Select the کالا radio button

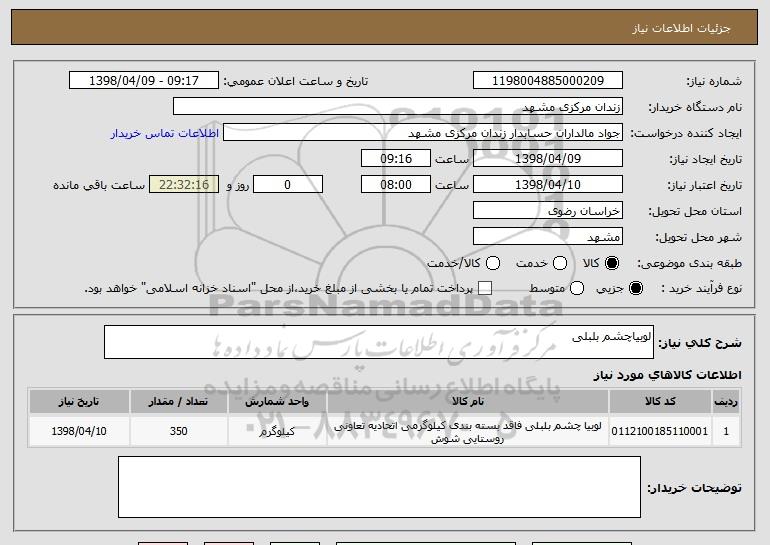click(x=612, y=263)
